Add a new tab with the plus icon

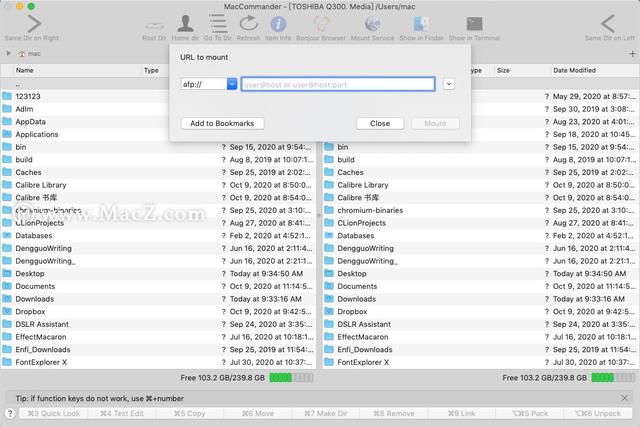coord(632,53)
